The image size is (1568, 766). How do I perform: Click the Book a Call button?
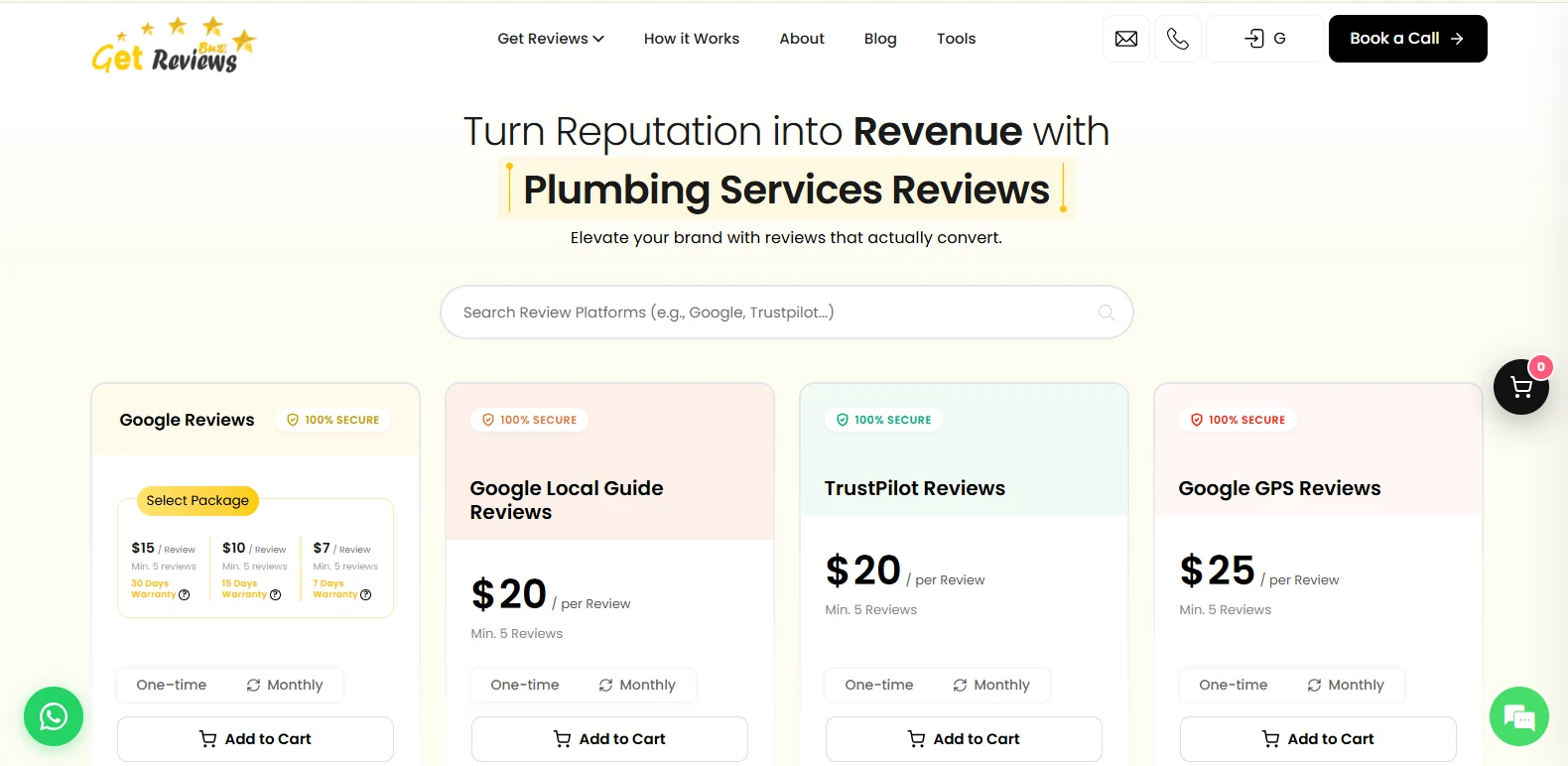(1407, 39)
